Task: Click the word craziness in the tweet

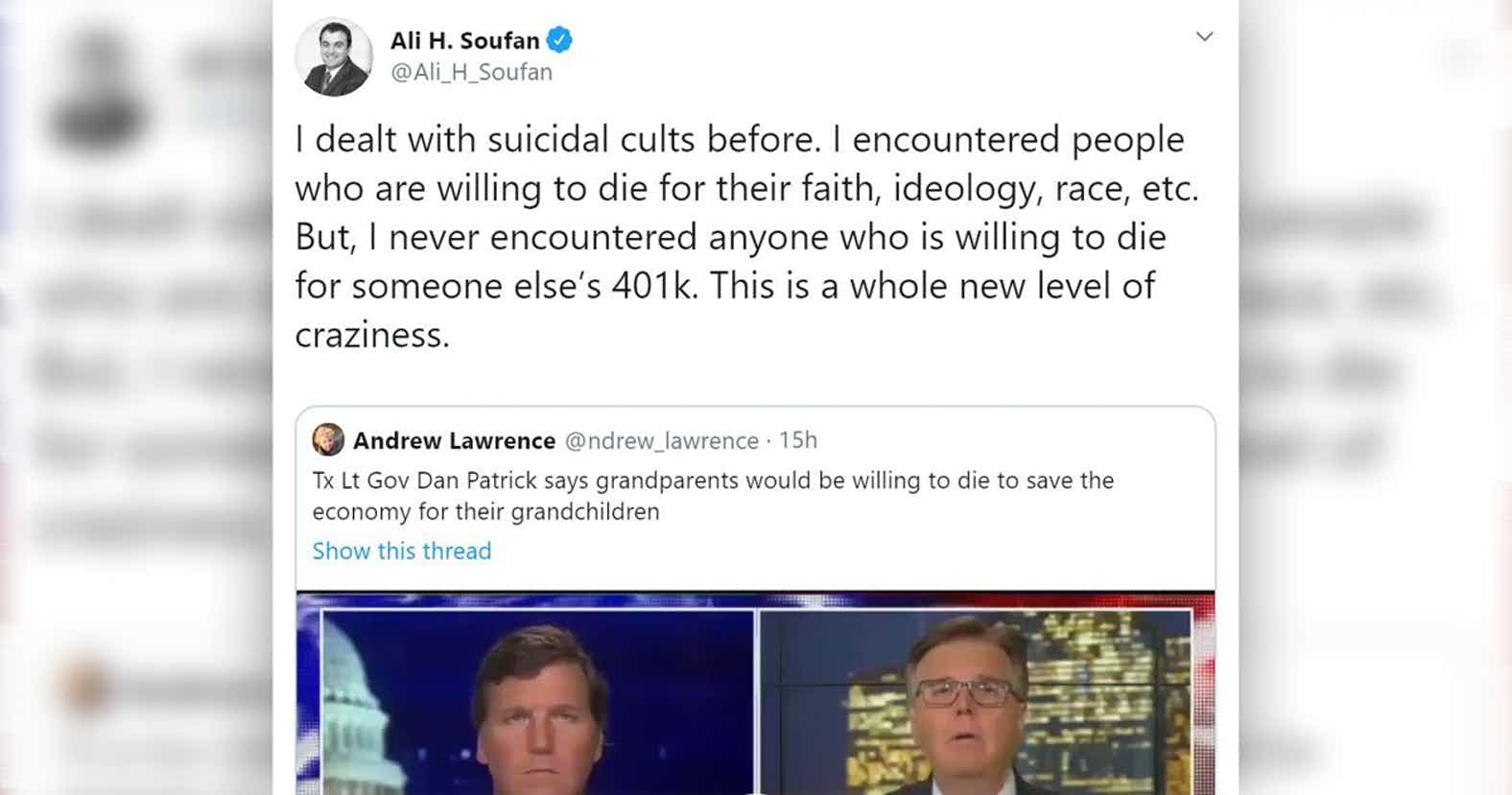Action: [371, 335]
